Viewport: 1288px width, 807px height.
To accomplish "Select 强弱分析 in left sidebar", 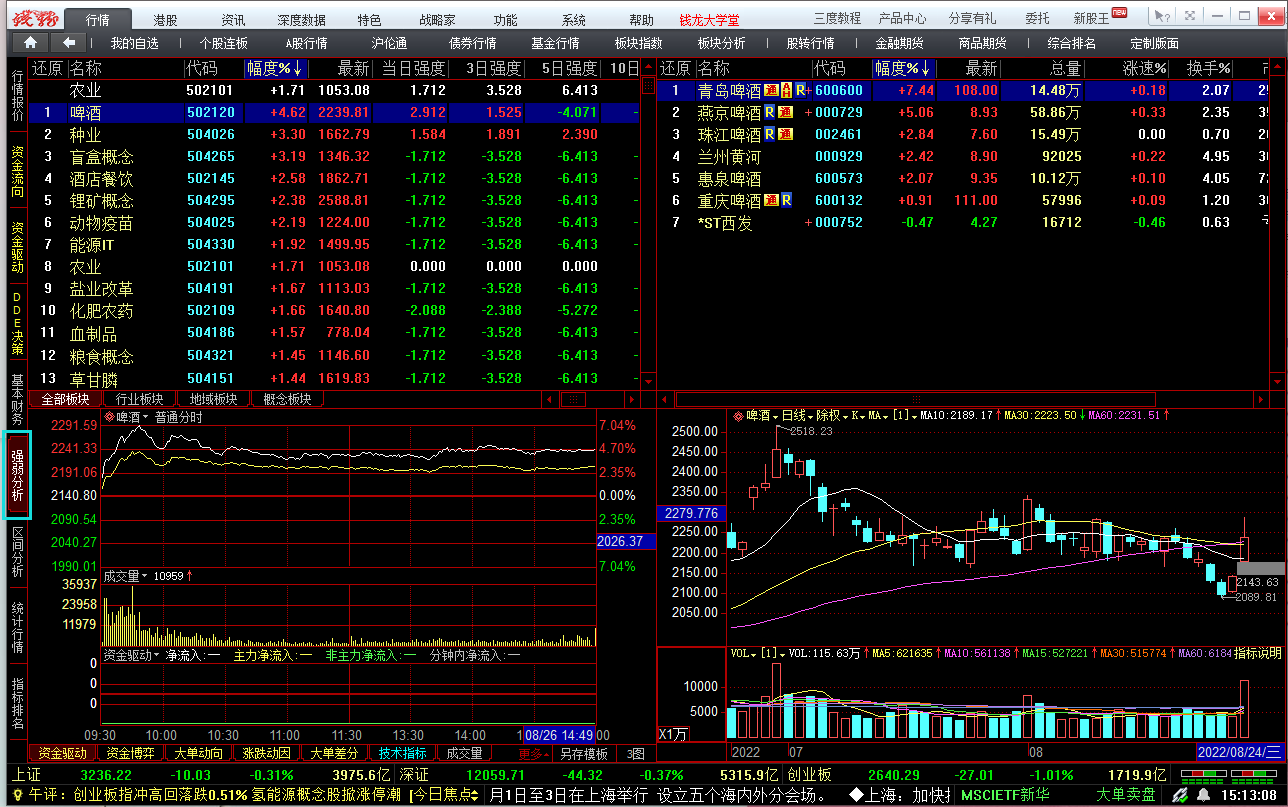I will coord(17,476).
